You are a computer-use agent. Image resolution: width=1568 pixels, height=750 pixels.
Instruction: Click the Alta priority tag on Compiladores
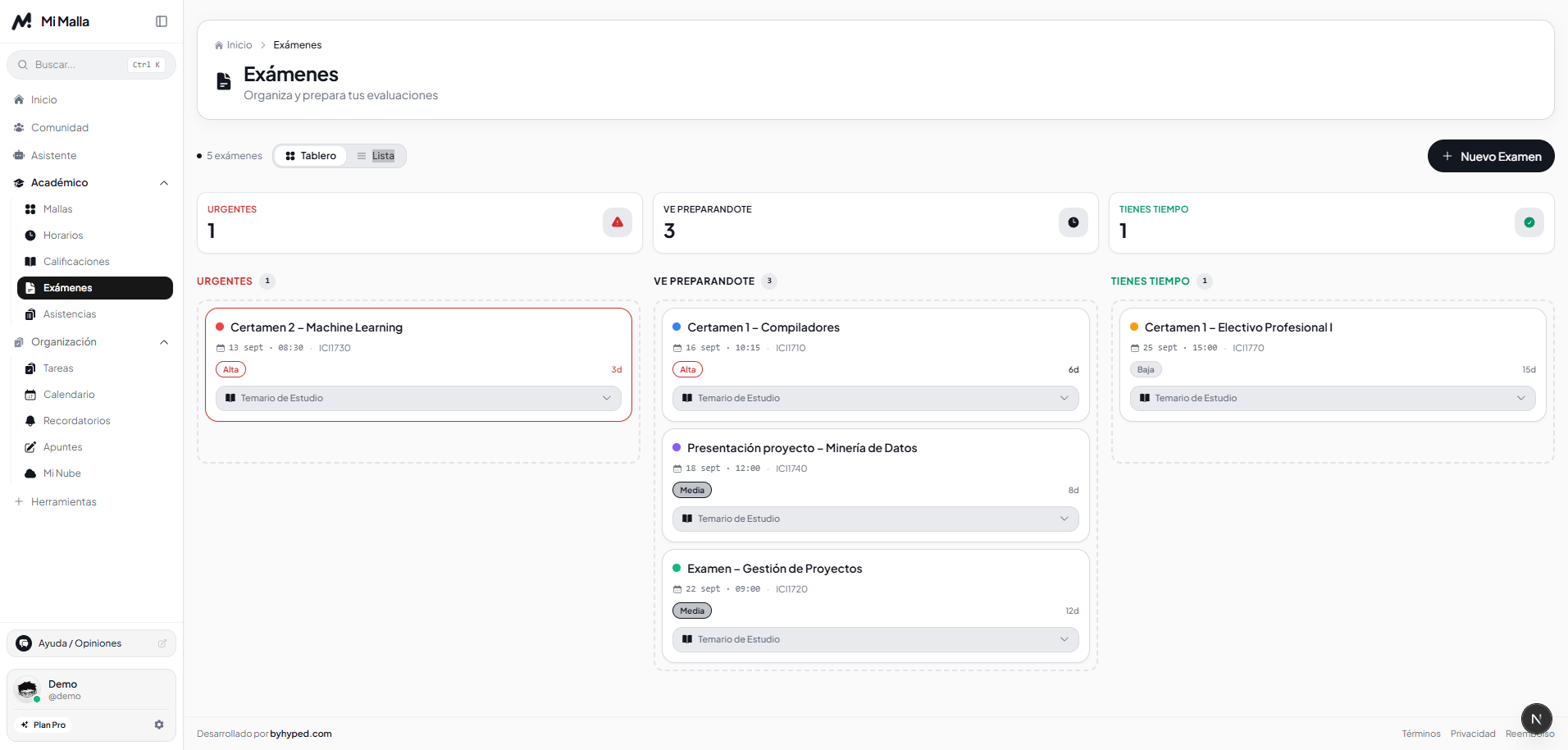pos(687,369)
